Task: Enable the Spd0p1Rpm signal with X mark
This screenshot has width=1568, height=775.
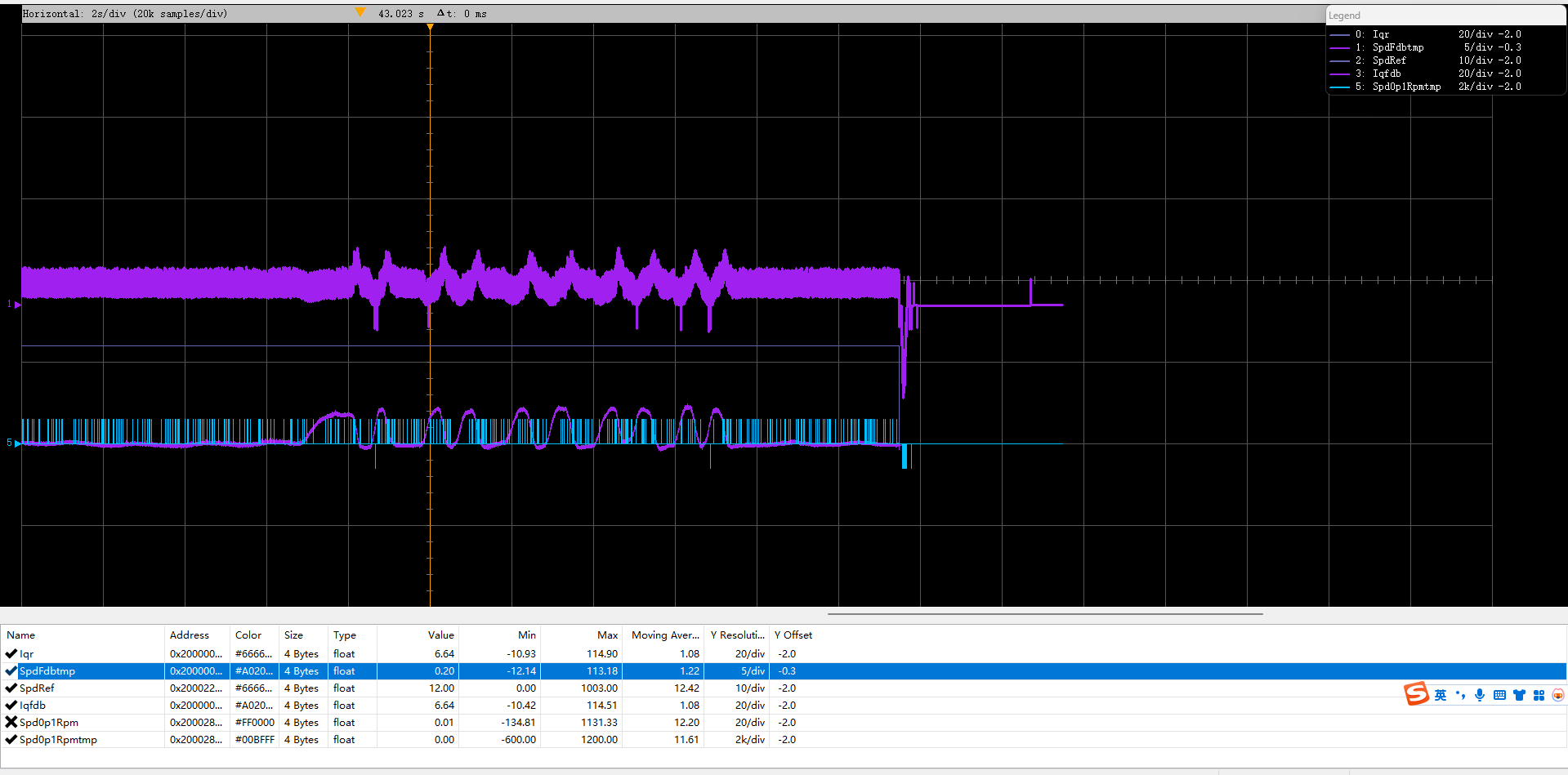Action: [11, 722]
